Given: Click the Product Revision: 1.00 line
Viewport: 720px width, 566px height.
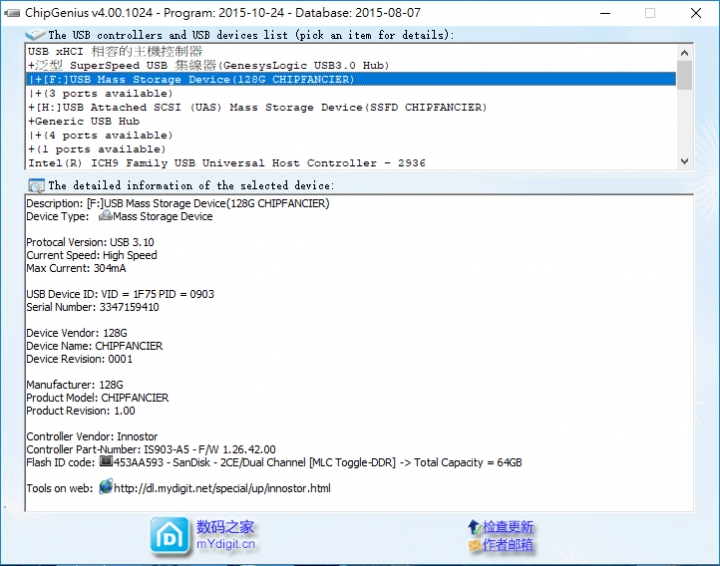Looking at the screenshot, I should [x=80, y=411].
